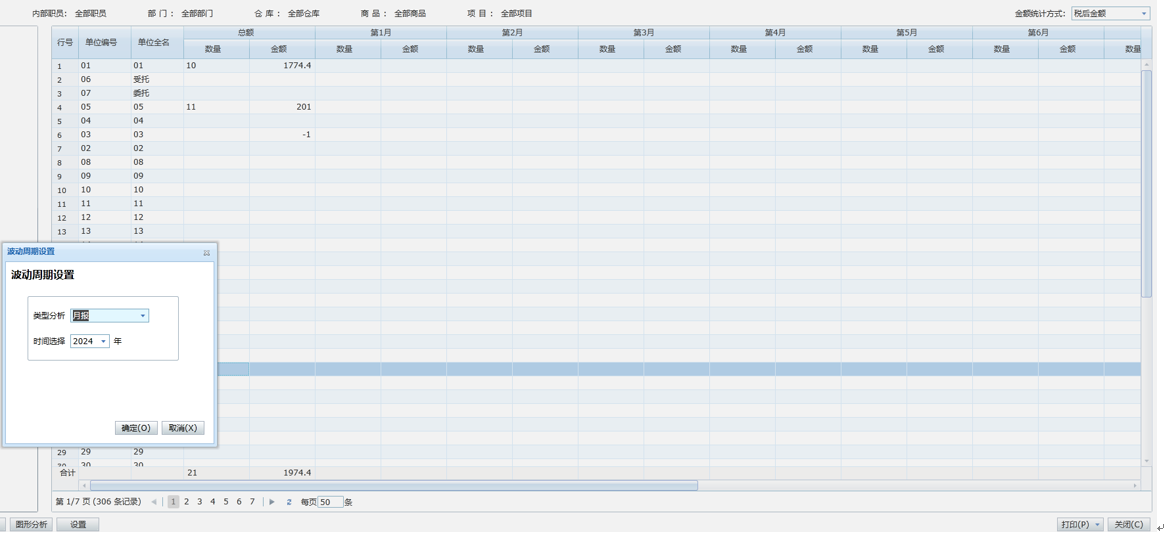The height and width of the screenshot is (533, 1164).
Task: Open 图形分析 chart analysis
Action: [31, 525]
